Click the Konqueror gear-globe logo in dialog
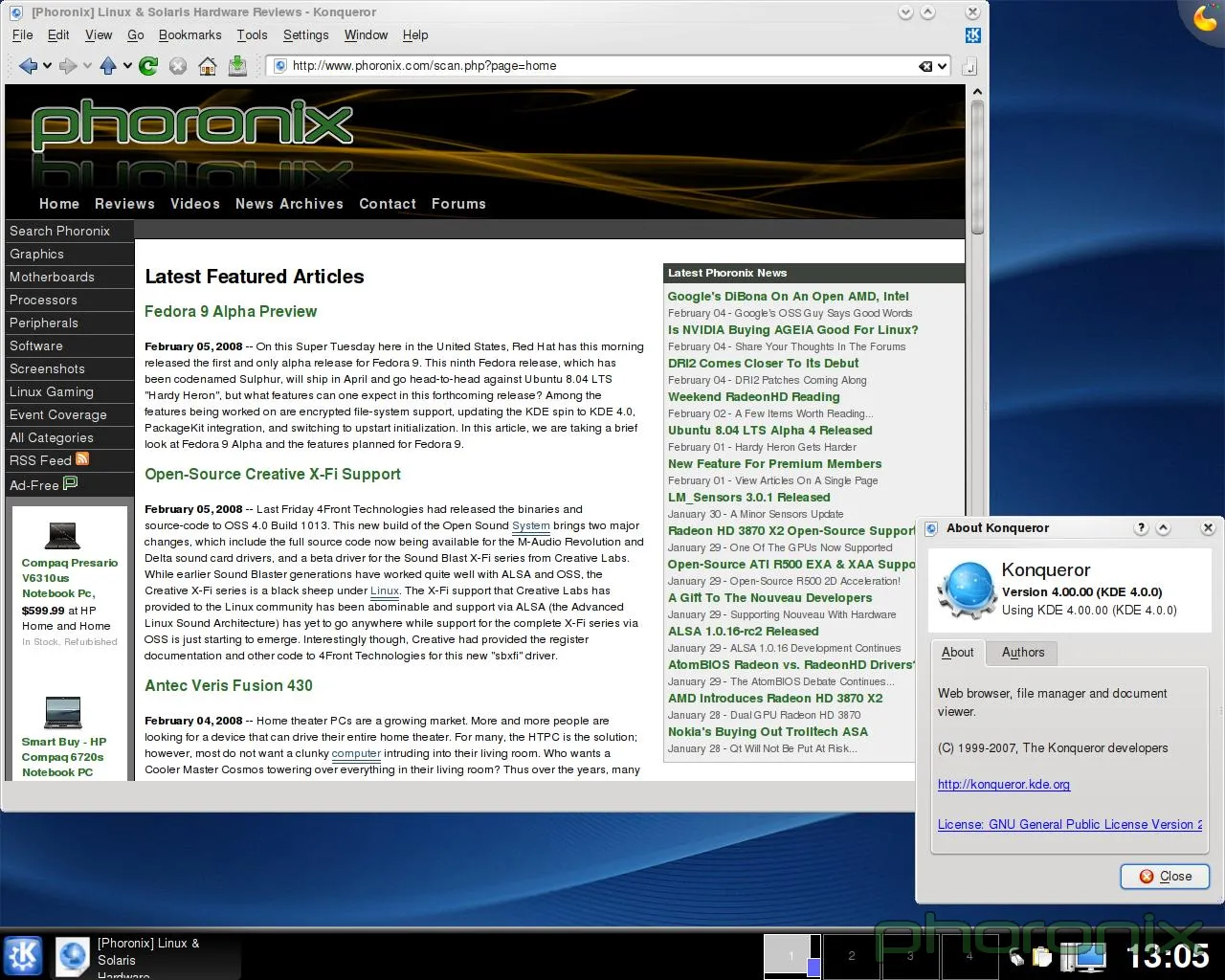The height and width of the screenshot is (980, 1225). [x=967, y=589]
